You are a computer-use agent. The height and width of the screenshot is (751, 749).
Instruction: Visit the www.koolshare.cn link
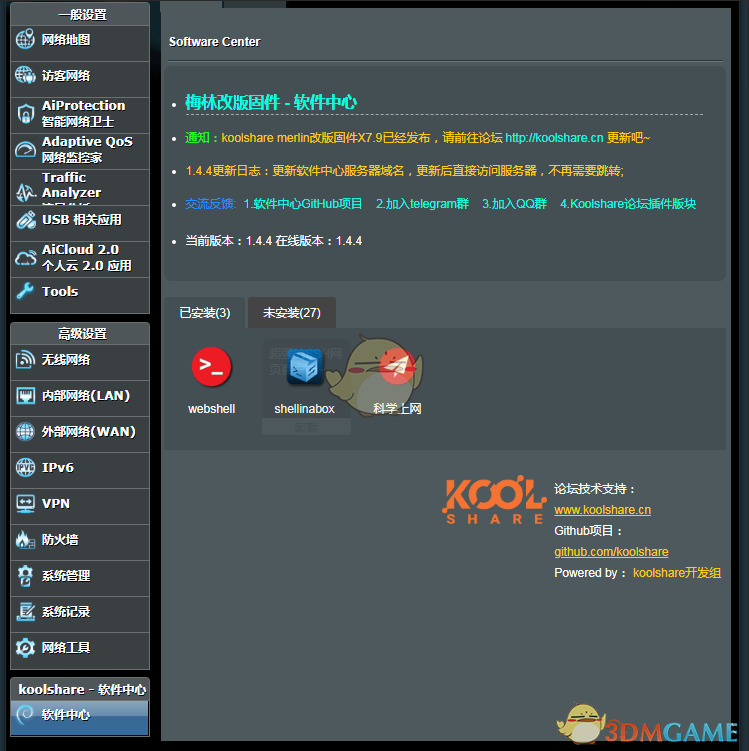[x=602, y=510]
